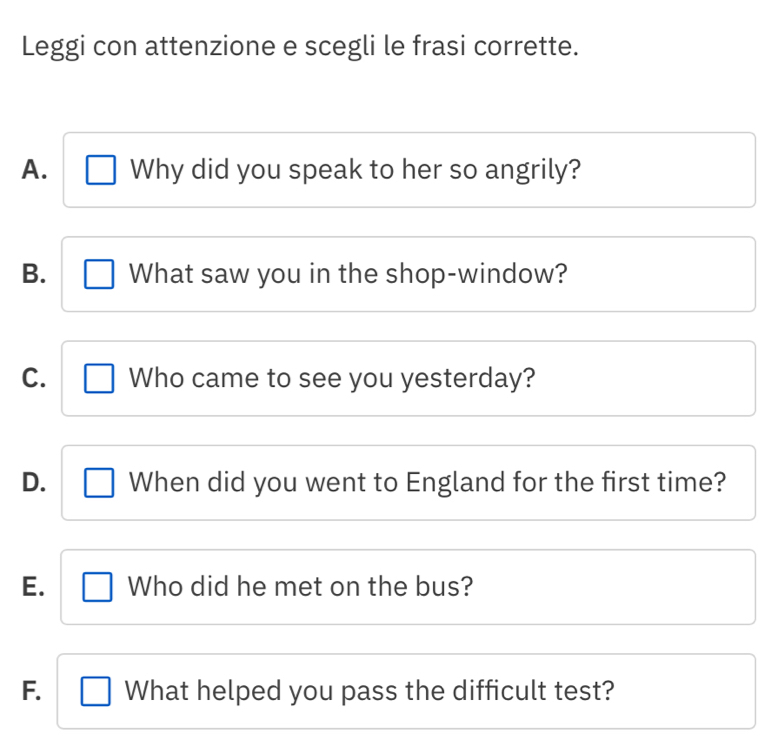Check the box for option A

pyautogui.click(x=100, y=170)
